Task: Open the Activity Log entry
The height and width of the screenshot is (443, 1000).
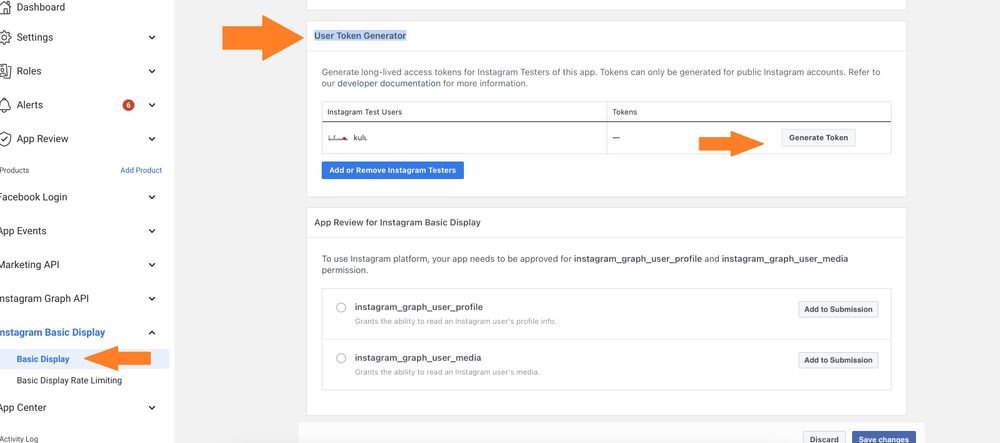Action: tap(19, 439)
